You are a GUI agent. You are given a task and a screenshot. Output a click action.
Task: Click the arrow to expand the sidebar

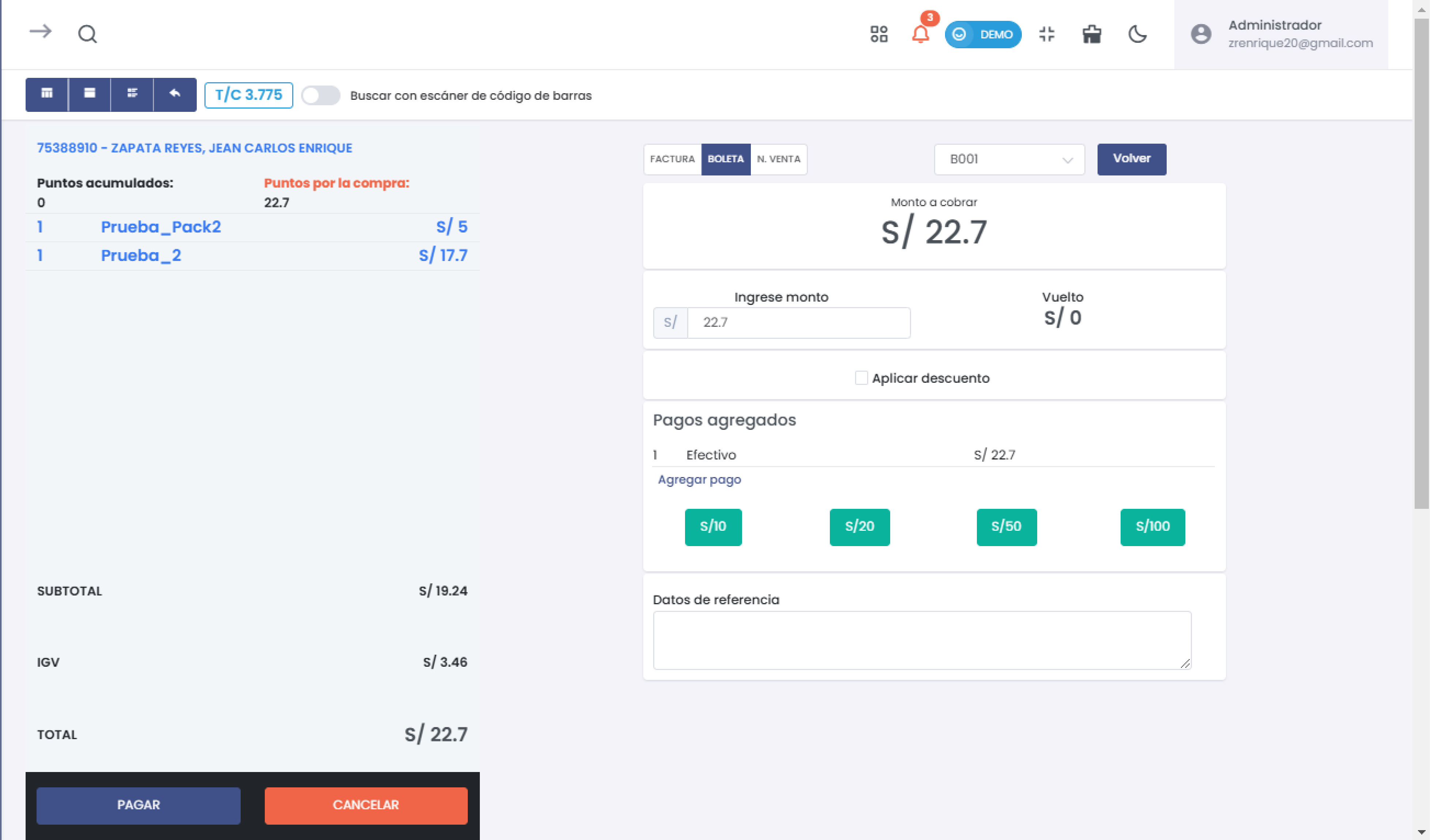(40, 32)
